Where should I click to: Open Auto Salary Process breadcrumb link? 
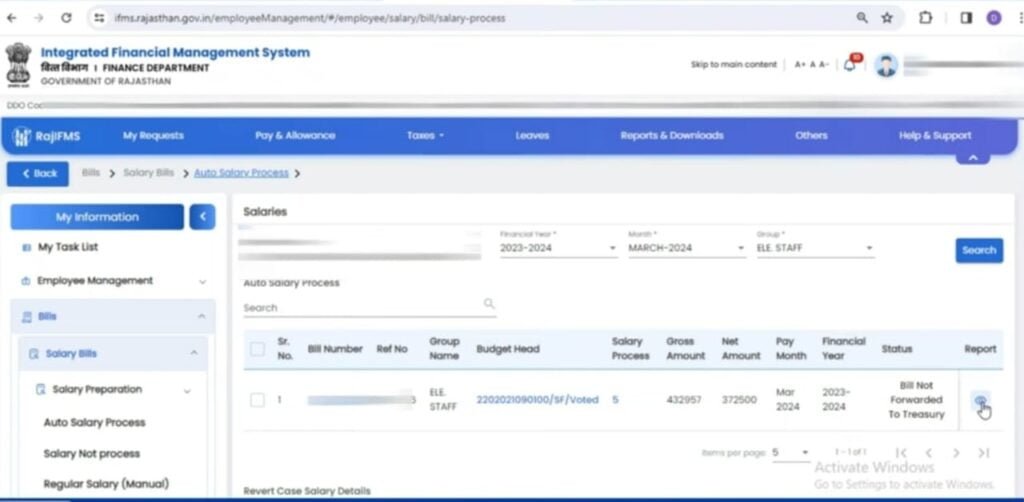tap(241, 173)
